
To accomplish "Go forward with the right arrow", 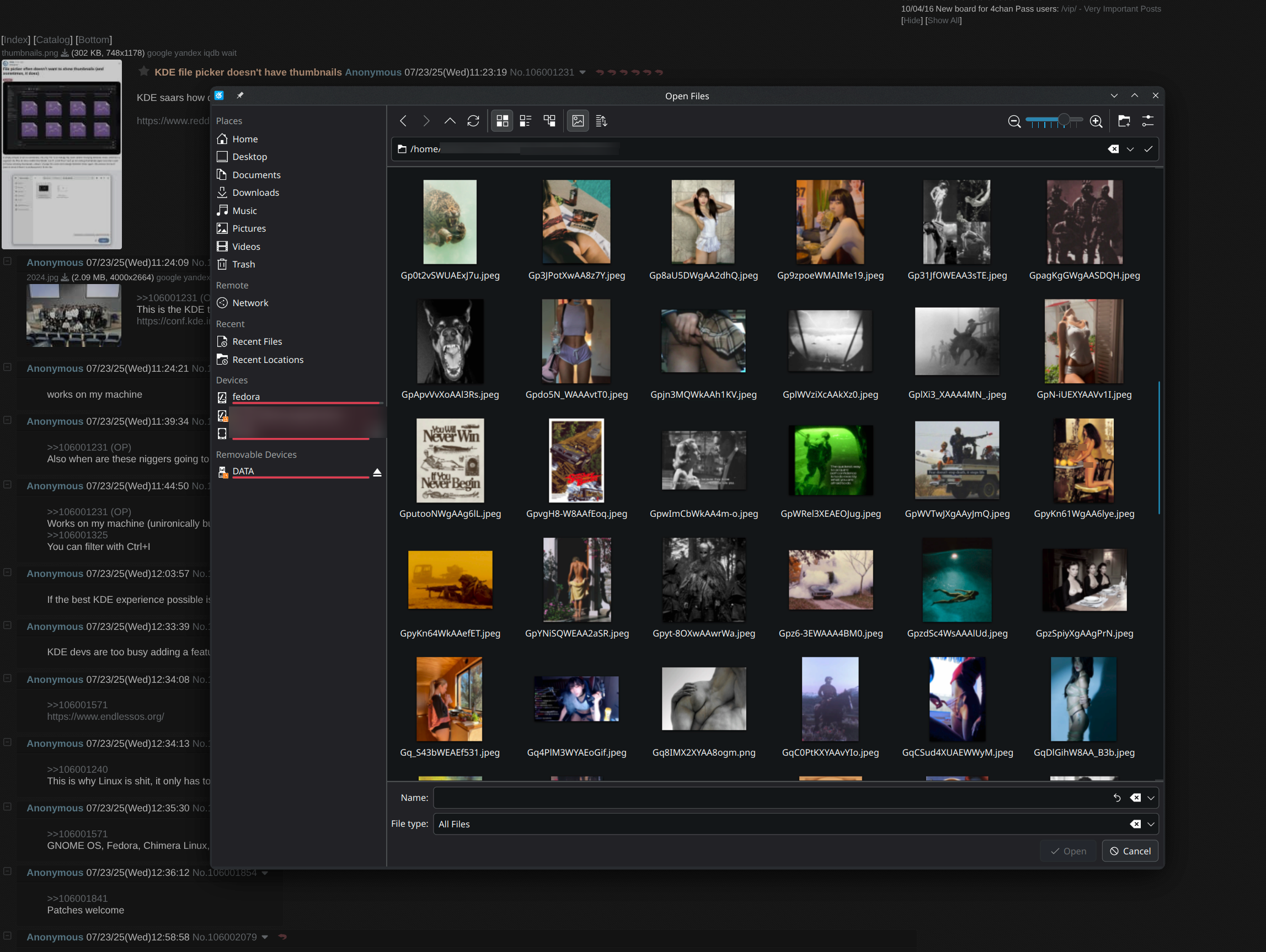I will click(426, 121).
